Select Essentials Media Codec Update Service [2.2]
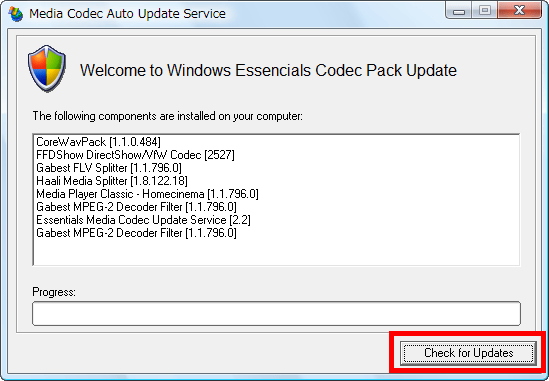 (x=143, y=220)
